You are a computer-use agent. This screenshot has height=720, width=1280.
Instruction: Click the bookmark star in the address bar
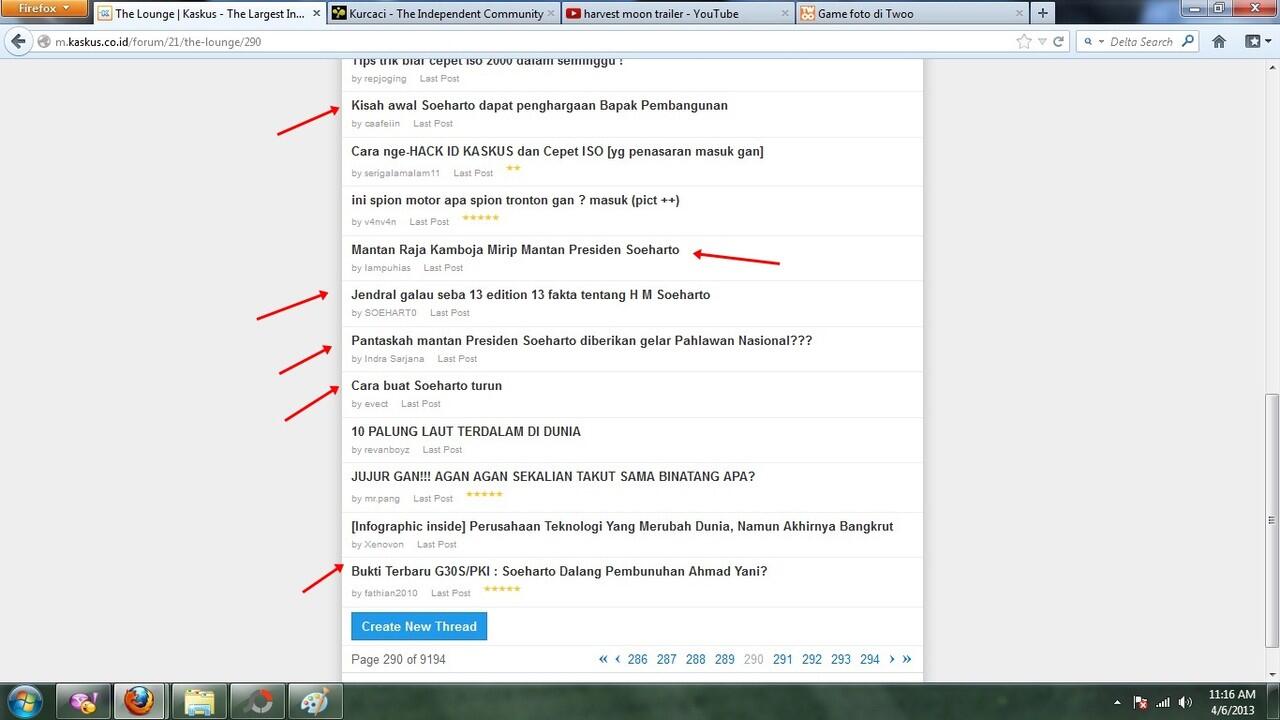coord(1023,42)
